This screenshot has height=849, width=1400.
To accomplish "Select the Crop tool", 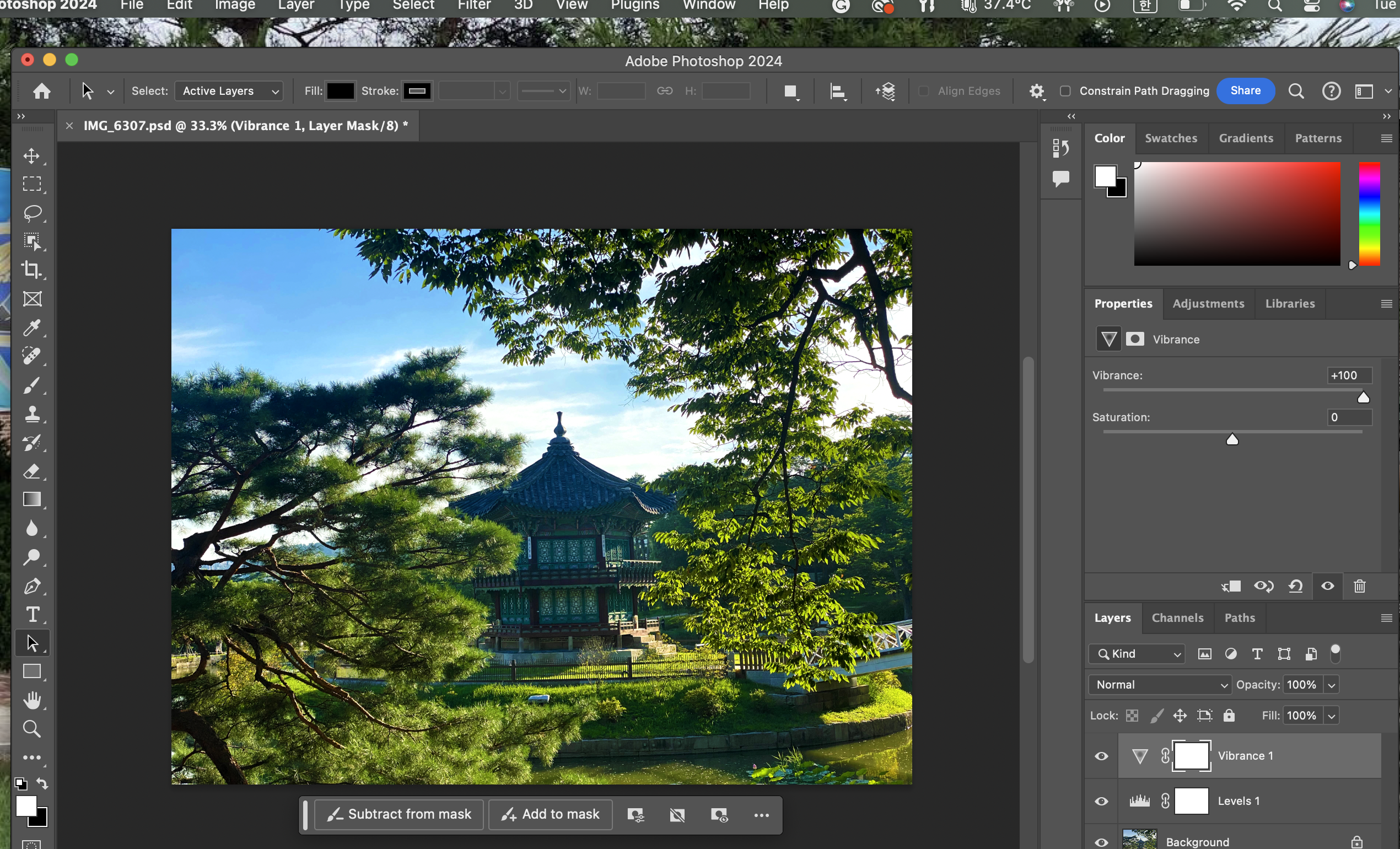I will click(32, 270).
